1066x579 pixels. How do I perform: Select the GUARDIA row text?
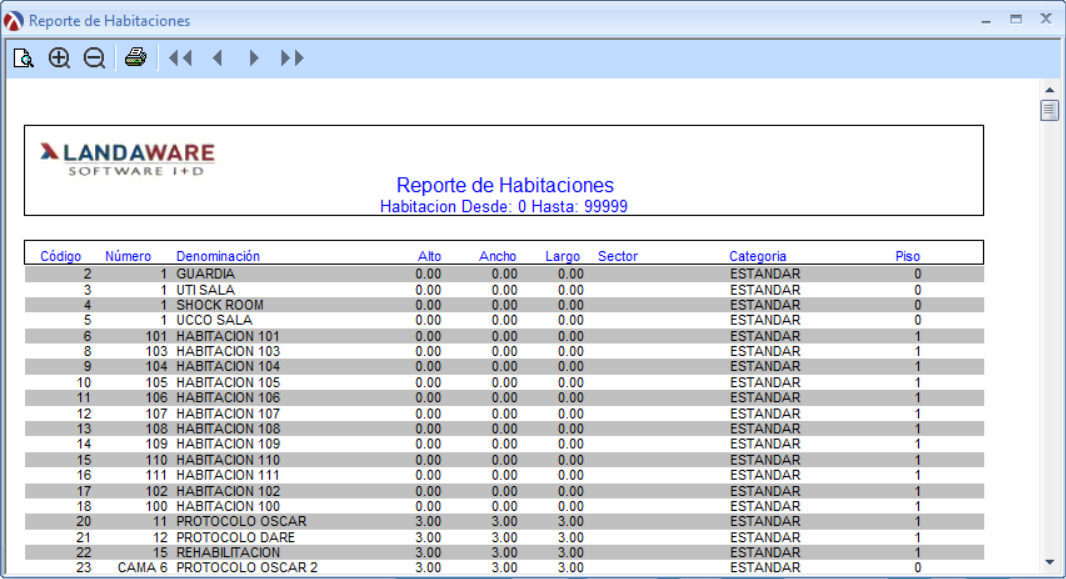(206, 274)
